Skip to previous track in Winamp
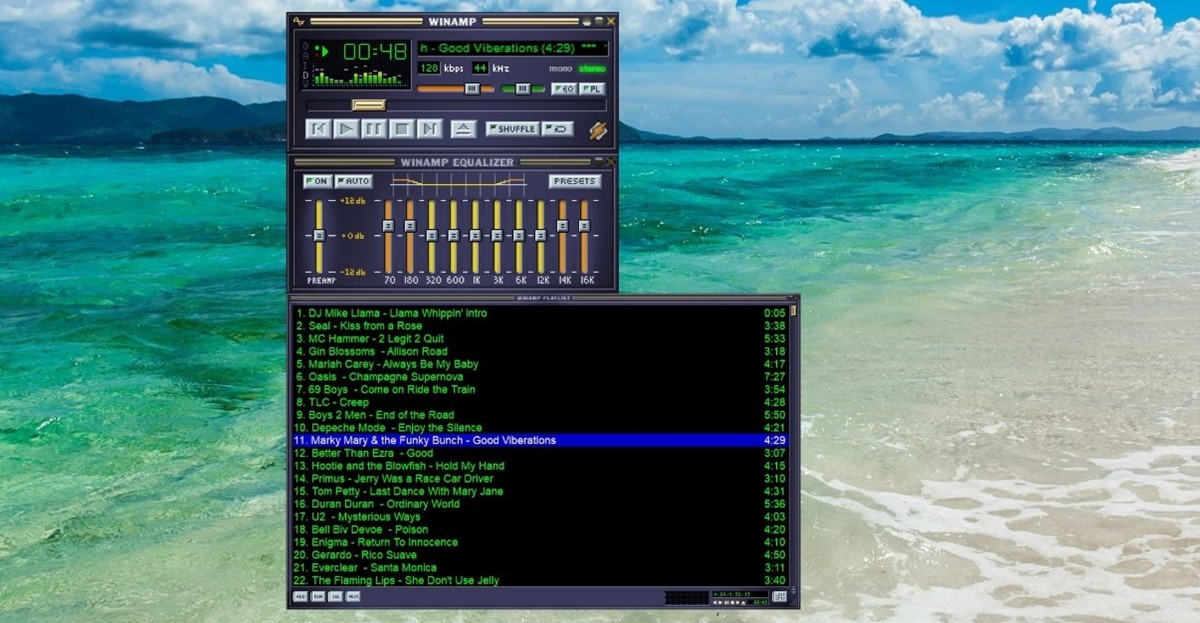This screenshot has width=1200, height=623. [318, 128]
